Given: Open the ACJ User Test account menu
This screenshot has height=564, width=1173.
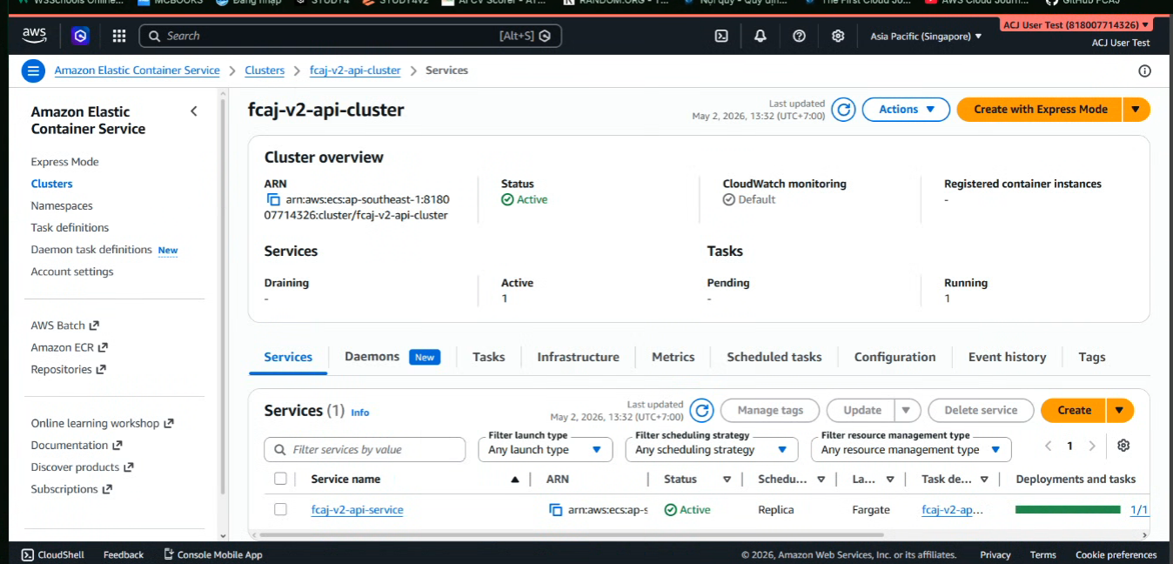Looking at the screenshot, I should point(1075,25).
